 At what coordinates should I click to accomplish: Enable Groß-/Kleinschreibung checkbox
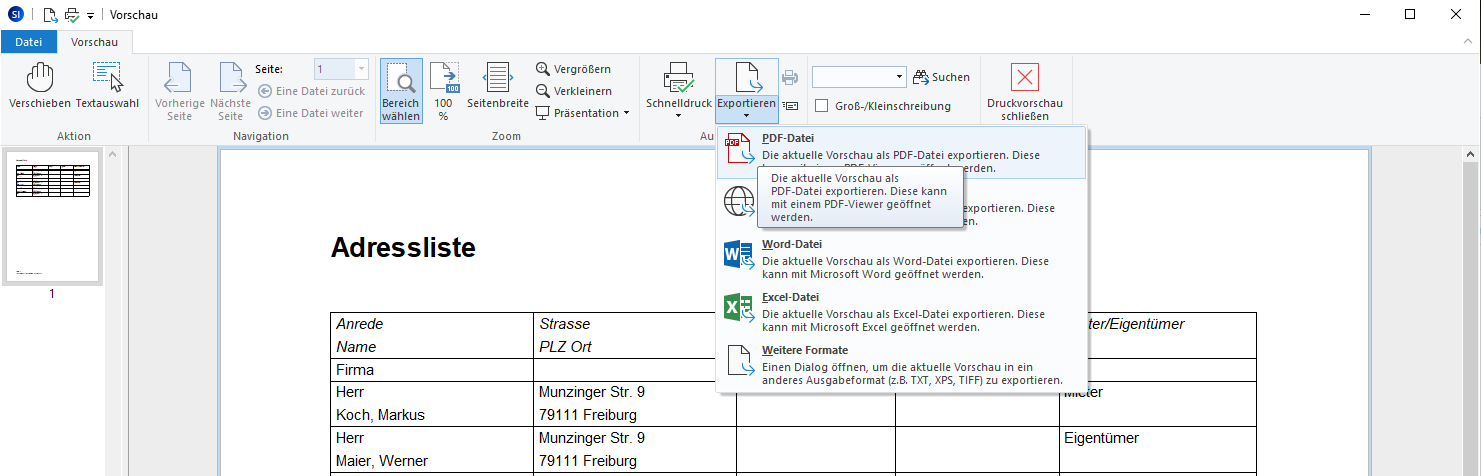pos(821,106)
